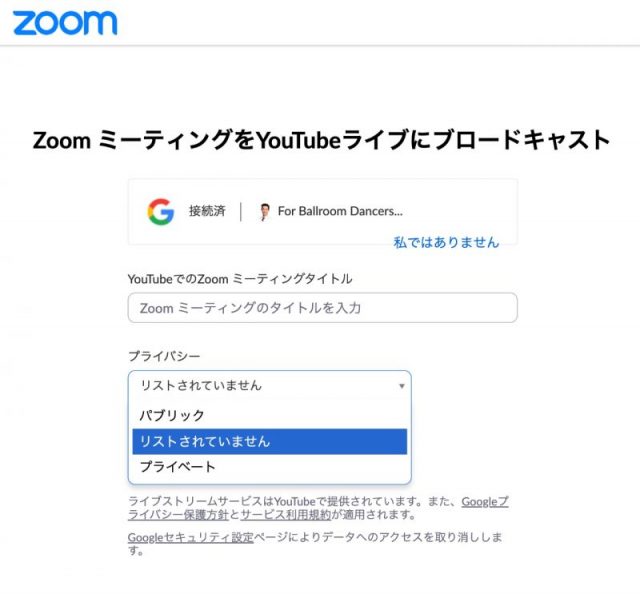Select パブリック from the privacy list

click(172, 415)
